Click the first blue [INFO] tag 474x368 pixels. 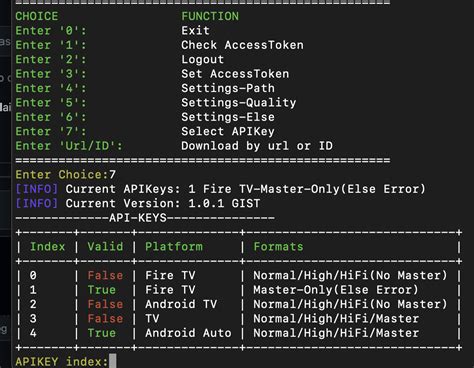point(37,189)
